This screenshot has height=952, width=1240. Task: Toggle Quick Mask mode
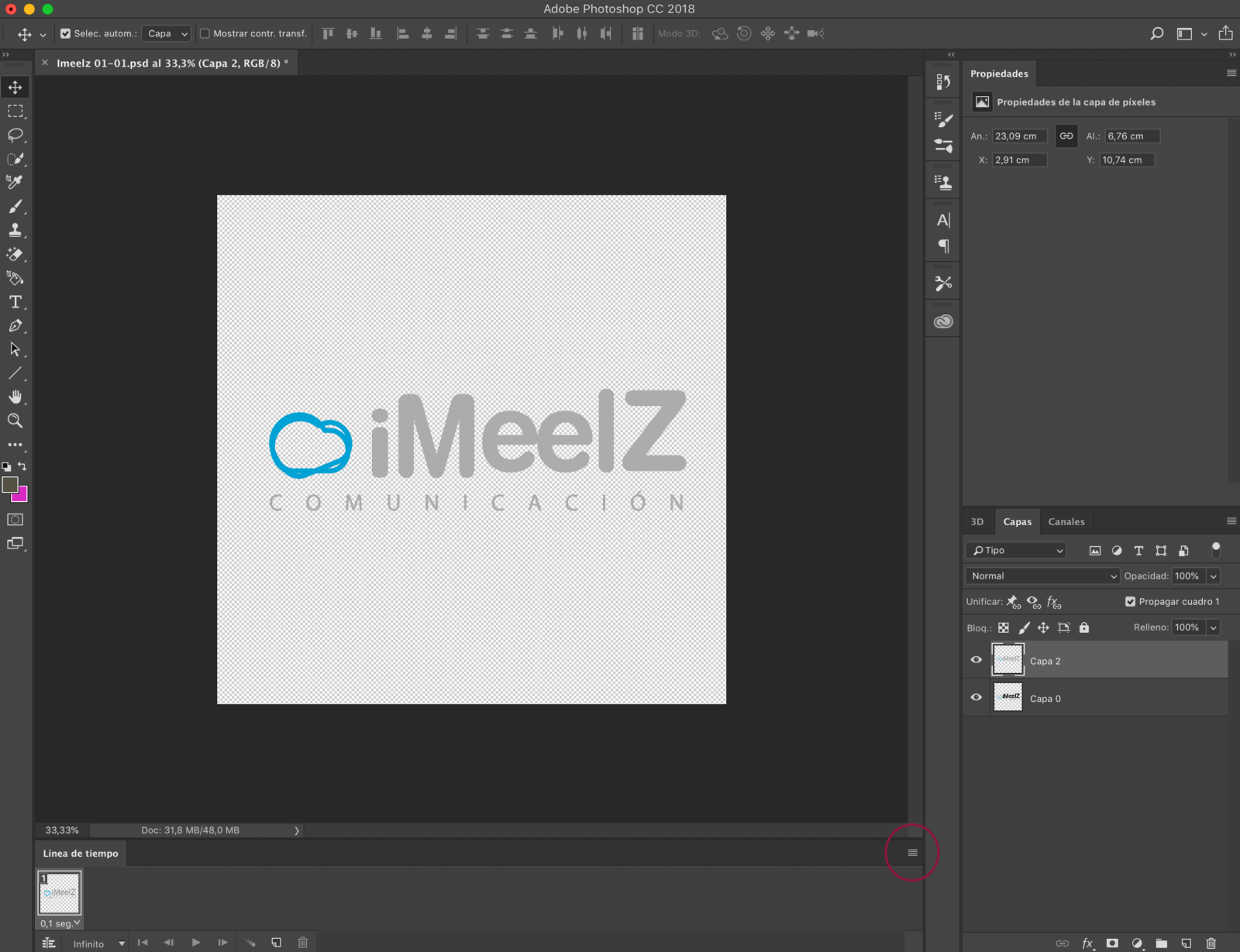tap(15, 520)
